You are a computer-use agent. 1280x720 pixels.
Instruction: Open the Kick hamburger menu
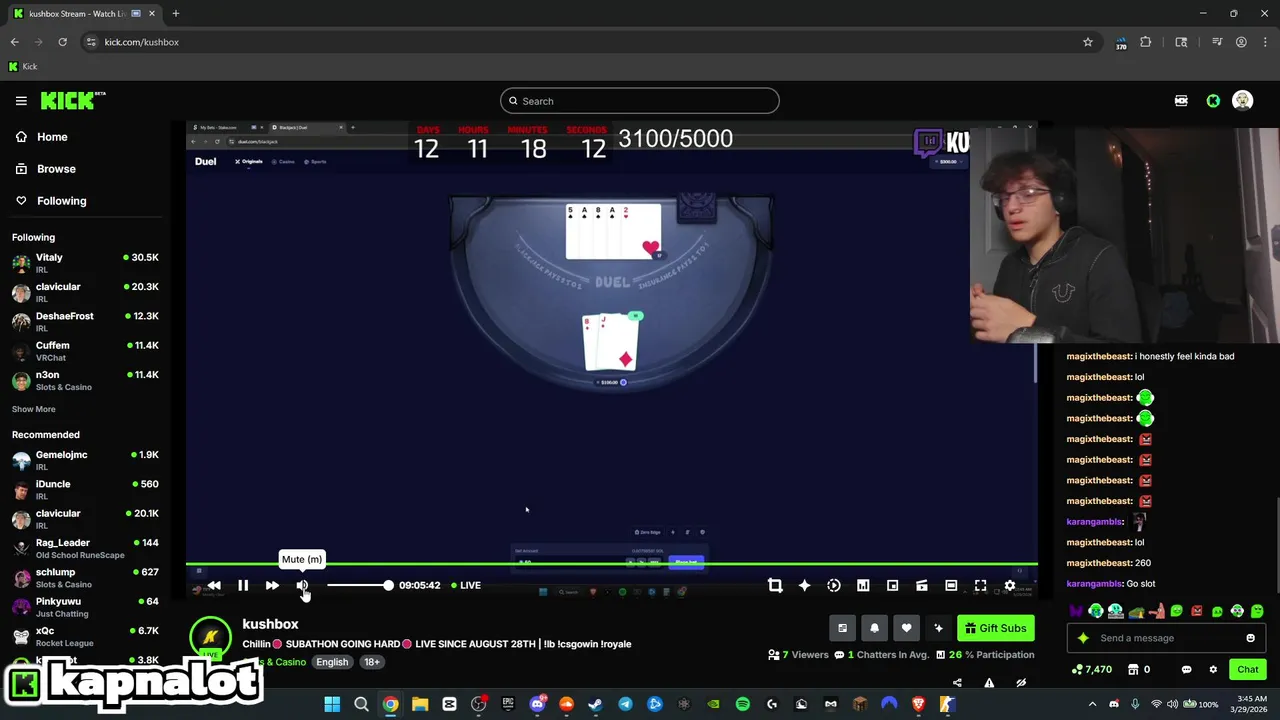(x=21, y=101)
